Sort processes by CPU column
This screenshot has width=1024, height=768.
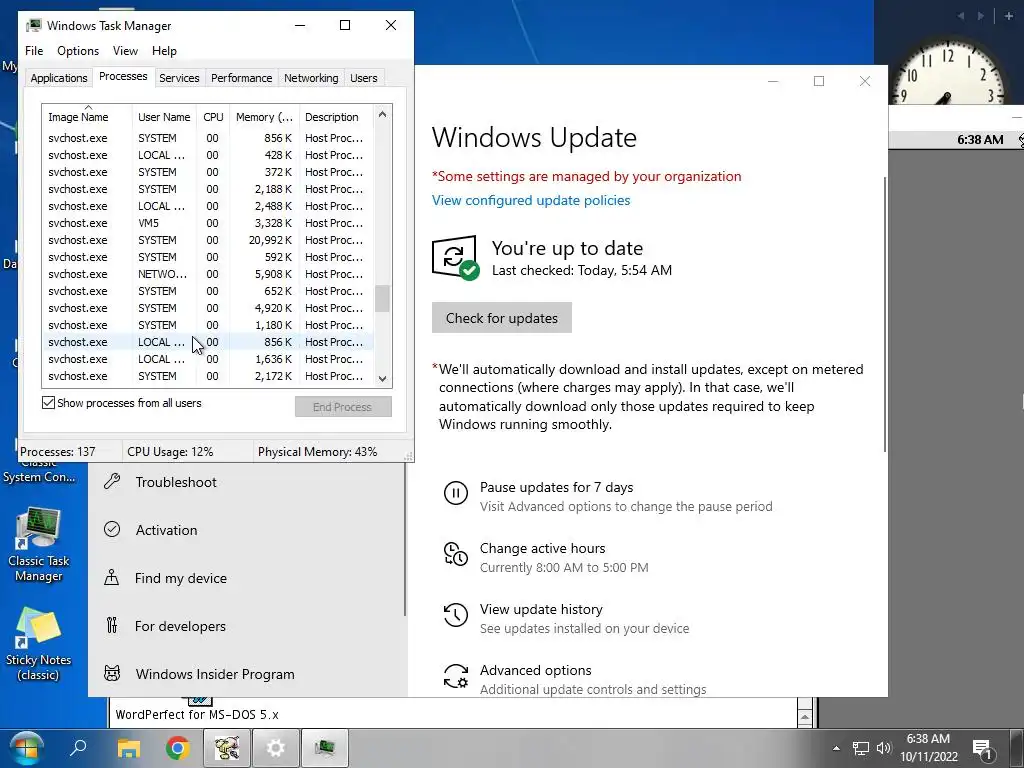click(213, 117)
